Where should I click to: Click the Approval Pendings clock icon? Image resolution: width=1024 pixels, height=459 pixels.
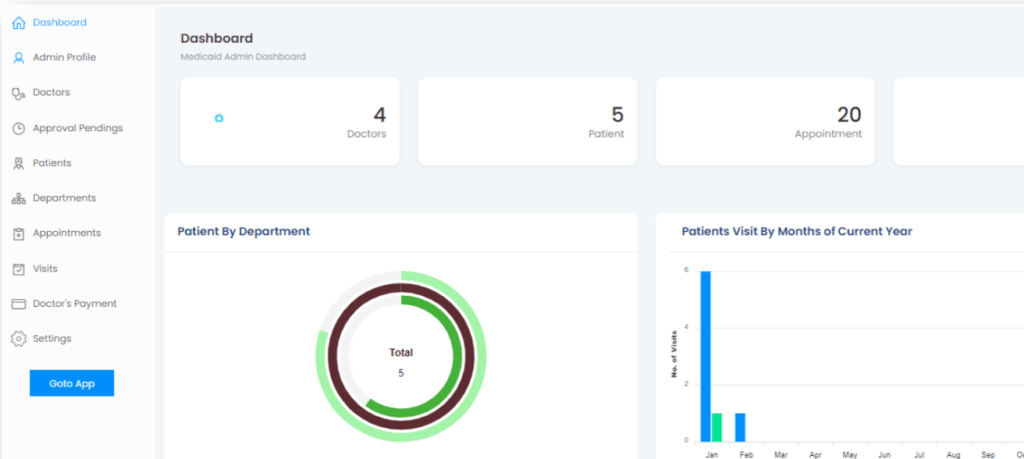coord(18,128)
